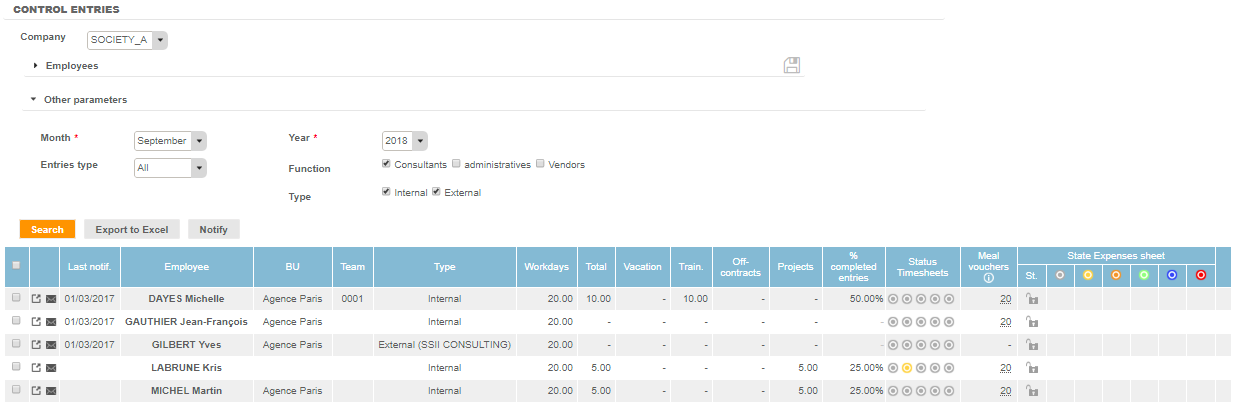Screen dimensions: 1238x403
Task: Click the mail icon for MICHEL Martin
Action: click(x=51, y=391)
